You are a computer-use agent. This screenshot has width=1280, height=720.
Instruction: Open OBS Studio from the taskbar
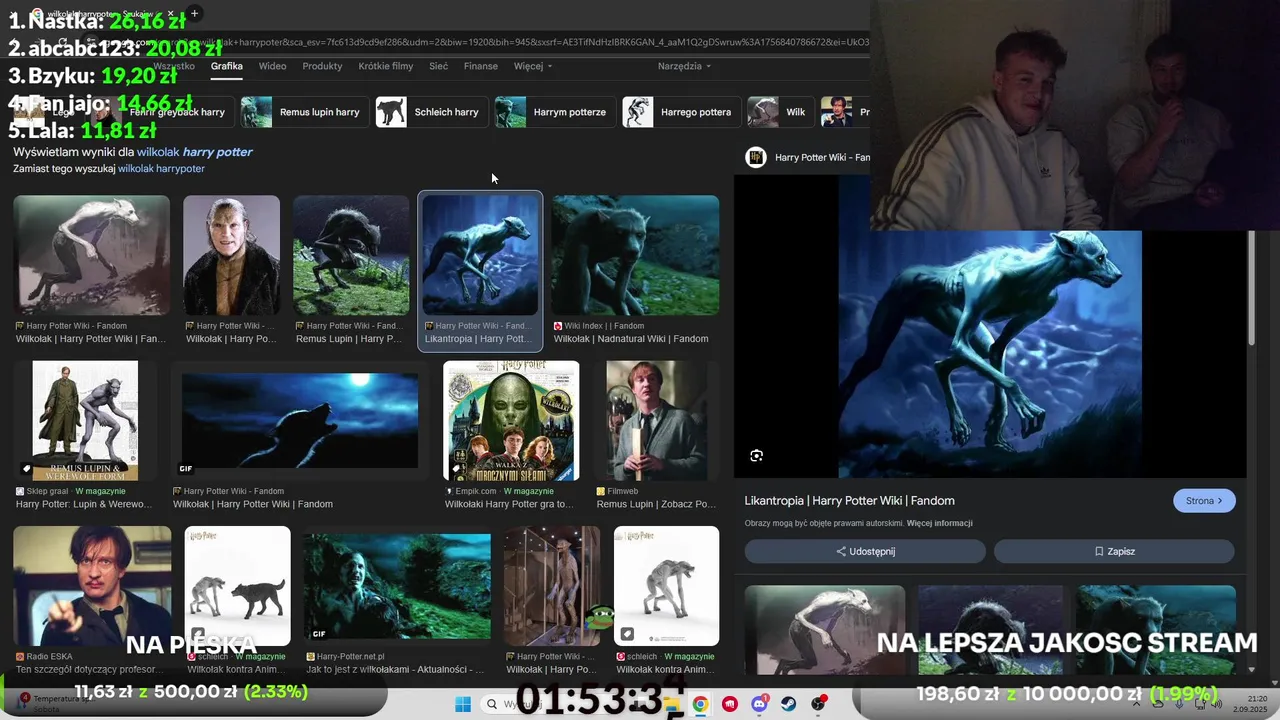tap(819, 704)
